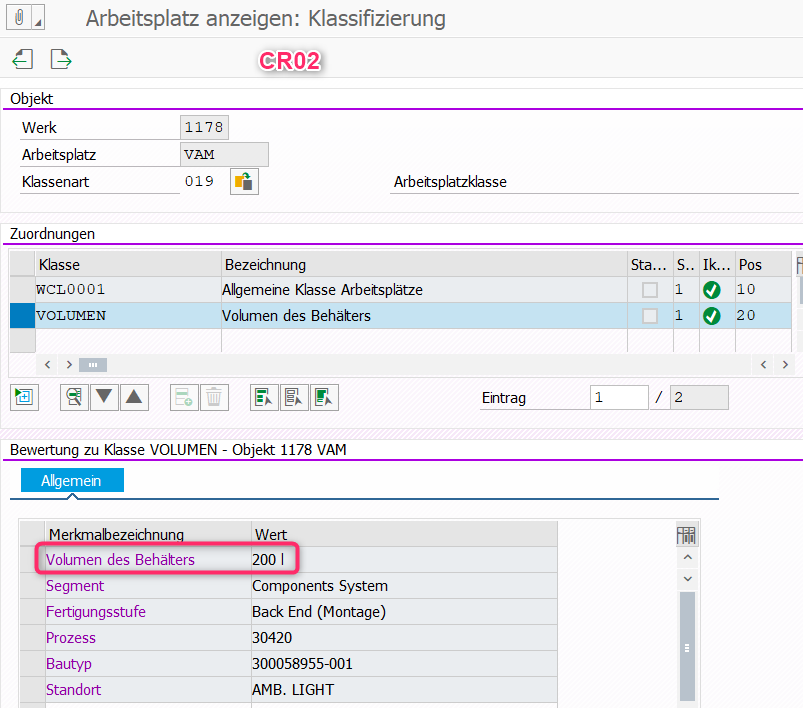The image size is (803, 708).
Task: Toggle the status checkbox for class WCL0001
Action: (650, 290)
